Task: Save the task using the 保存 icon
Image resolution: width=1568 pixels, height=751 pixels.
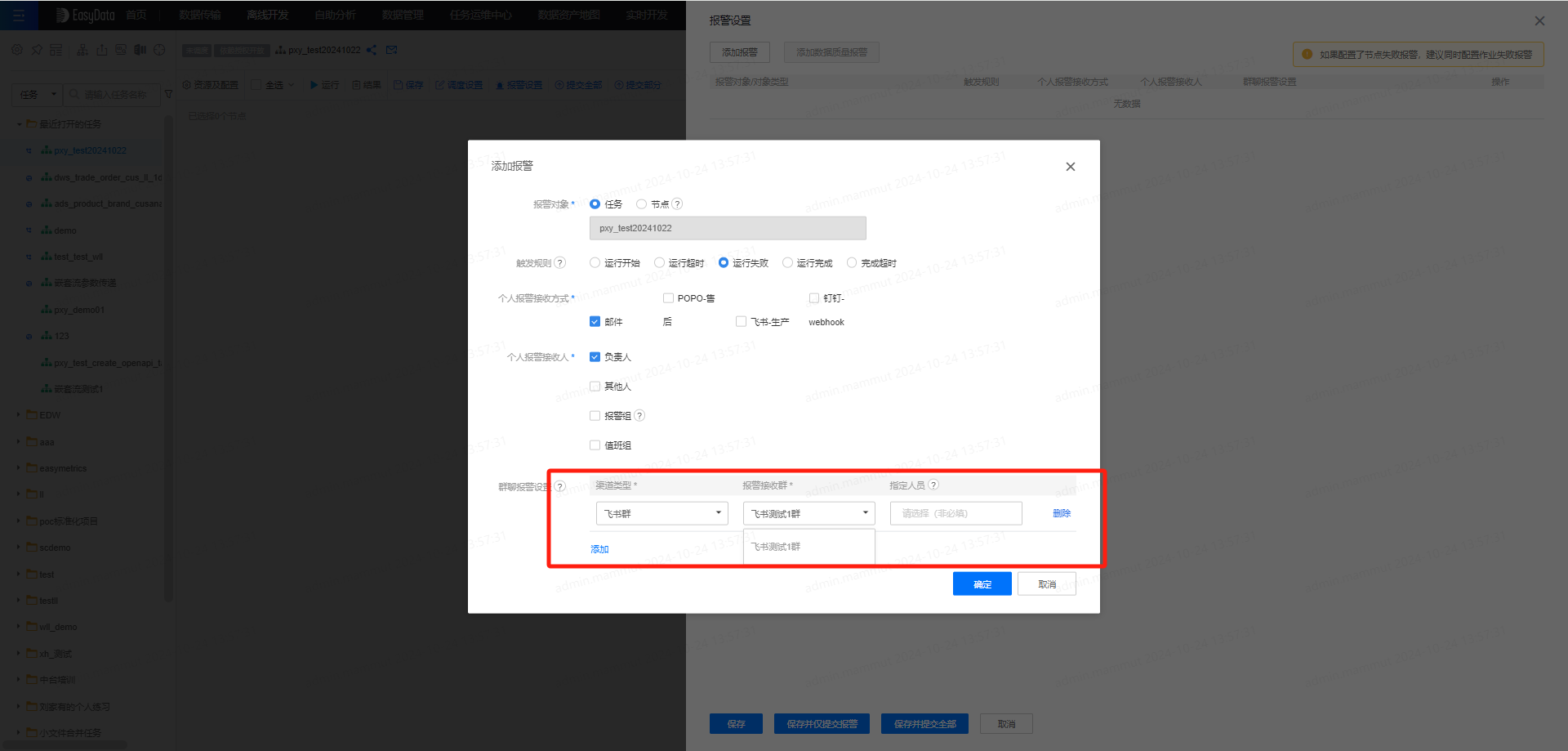Action: pos(408,84)
